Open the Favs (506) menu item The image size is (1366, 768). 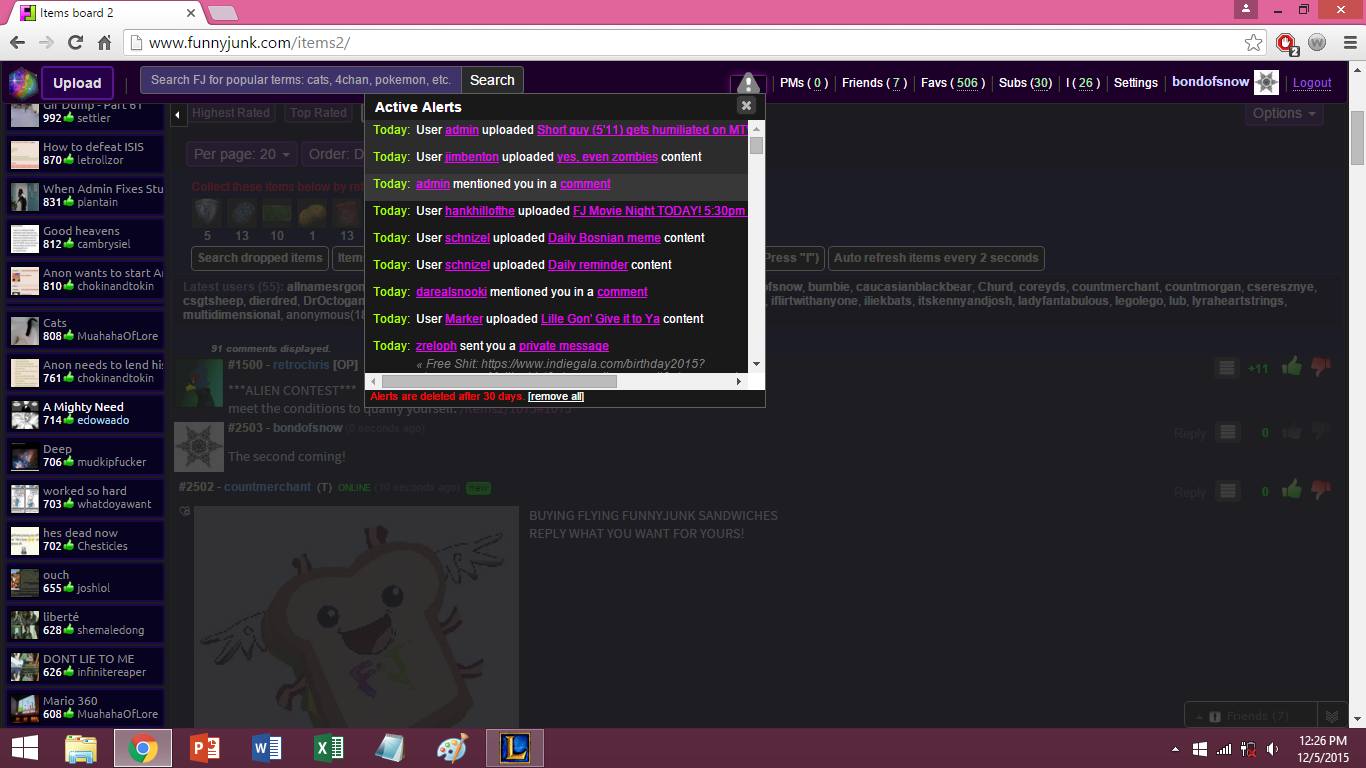pyautogui.click(x=952, y=83)
